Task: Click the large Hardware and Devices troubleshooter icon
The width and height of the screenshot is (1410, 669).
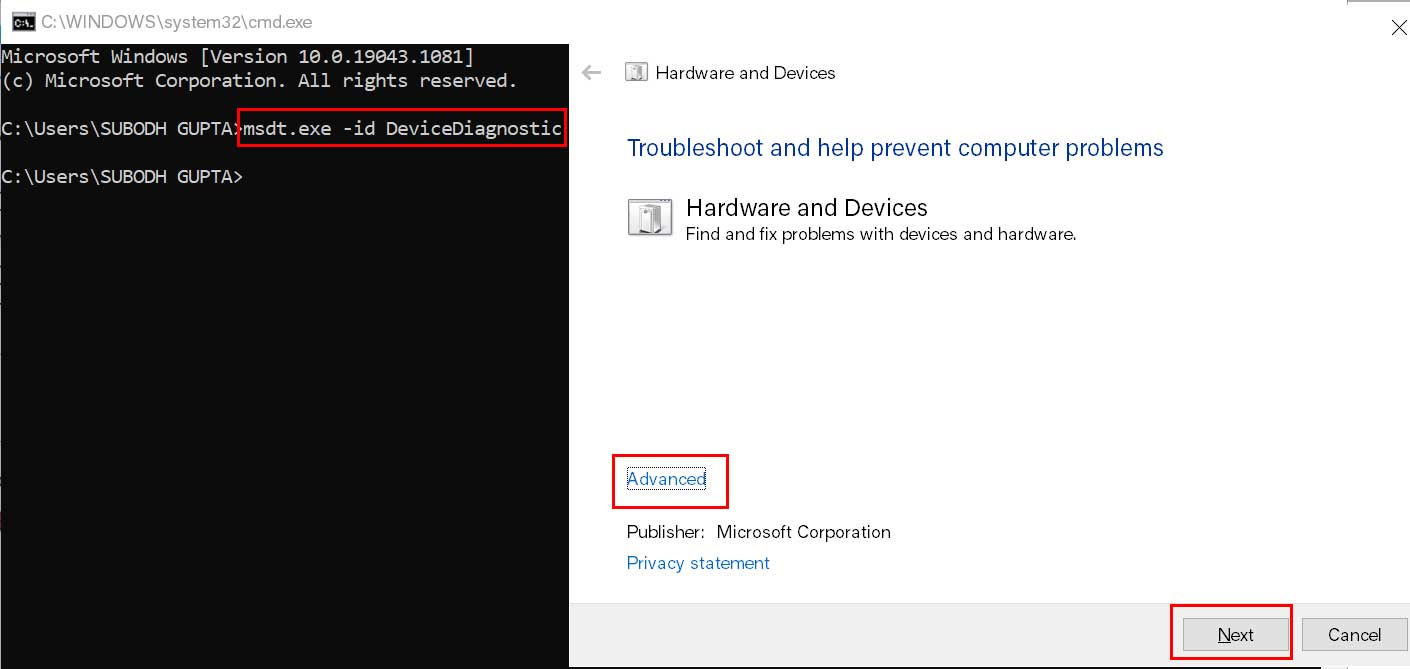Action: click(649, 217)
